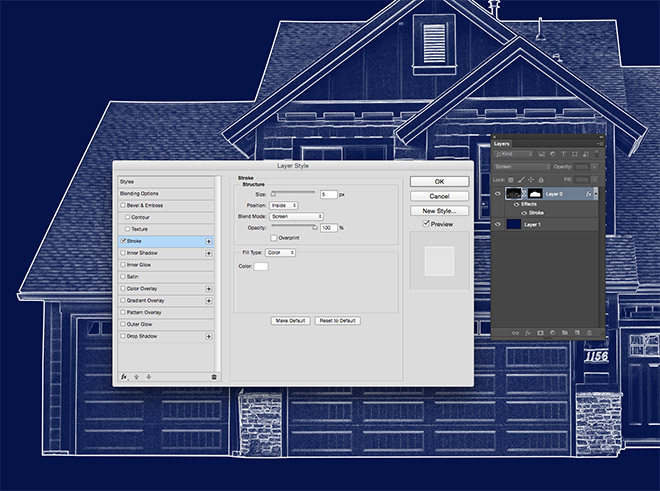Click the OK button

tap(439, 182)
